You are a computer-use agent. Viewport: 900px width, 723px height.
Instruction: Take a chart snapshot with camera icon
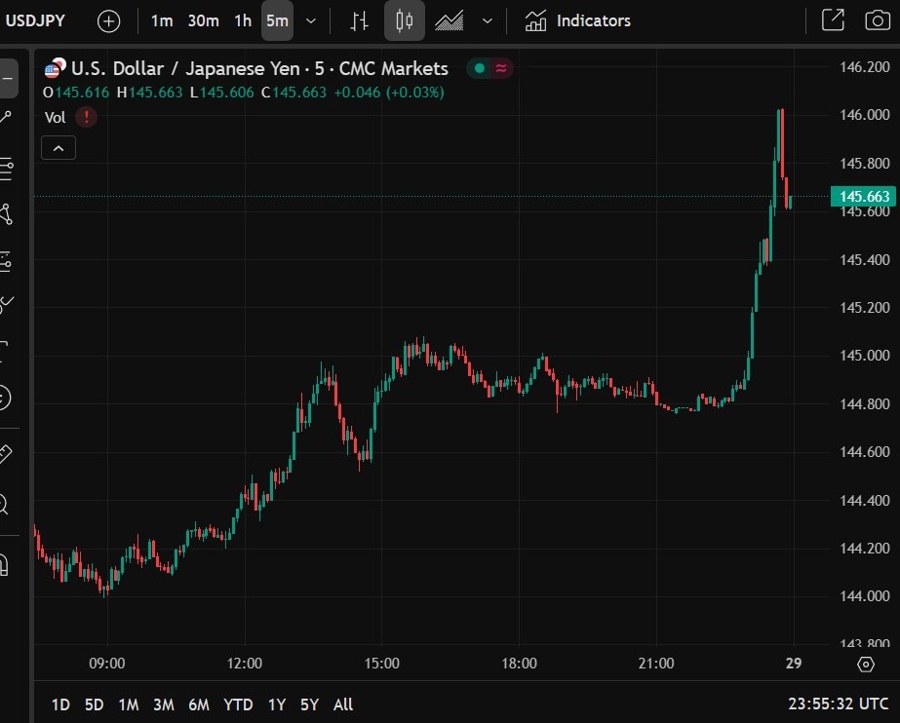coord(877,21)
